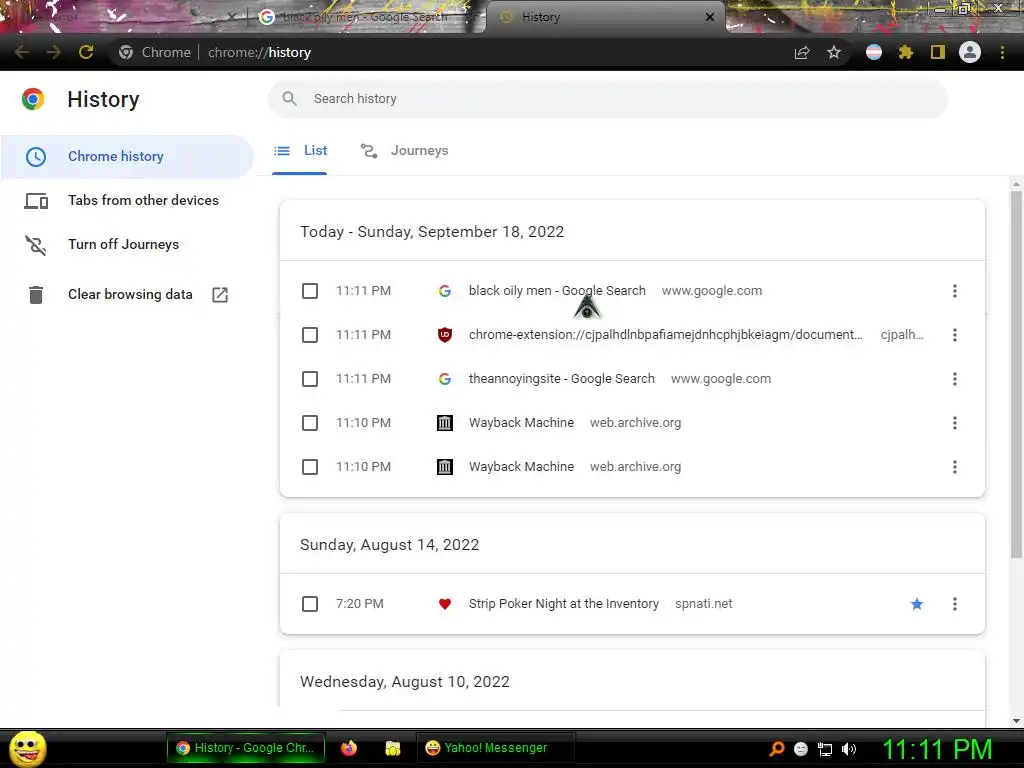1024x768 pixels.
Task: Open the Chrome three-dot menu
Action: [1002, 52]
